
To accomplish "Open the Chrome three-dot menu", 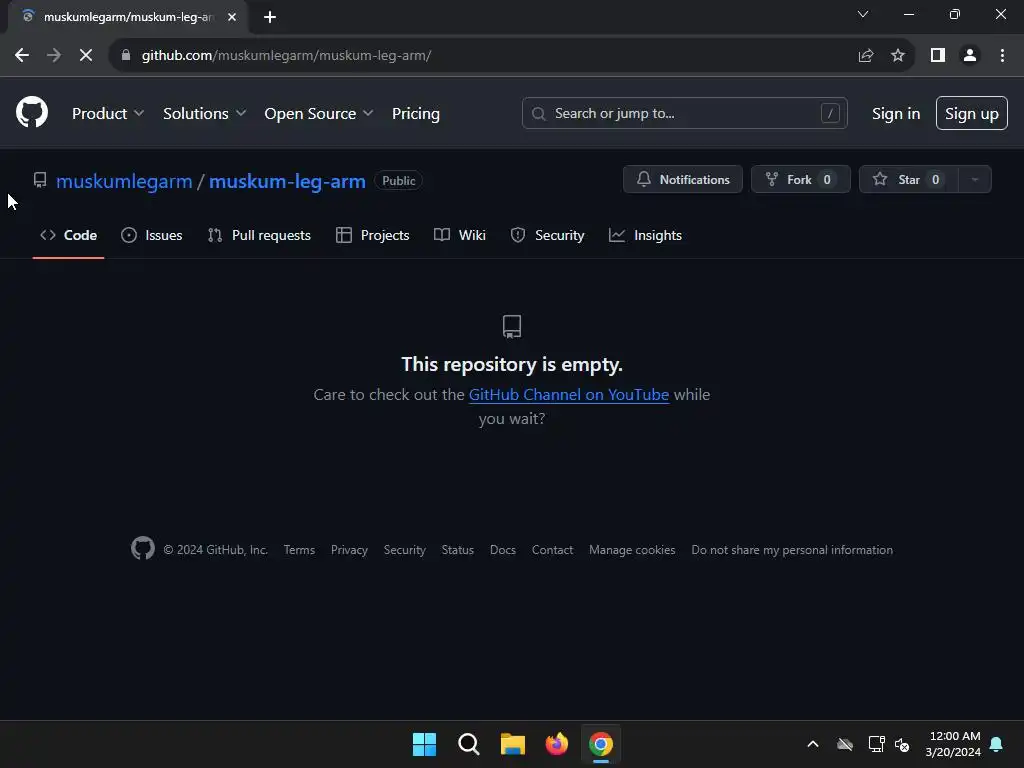I will click(1002, 56).
